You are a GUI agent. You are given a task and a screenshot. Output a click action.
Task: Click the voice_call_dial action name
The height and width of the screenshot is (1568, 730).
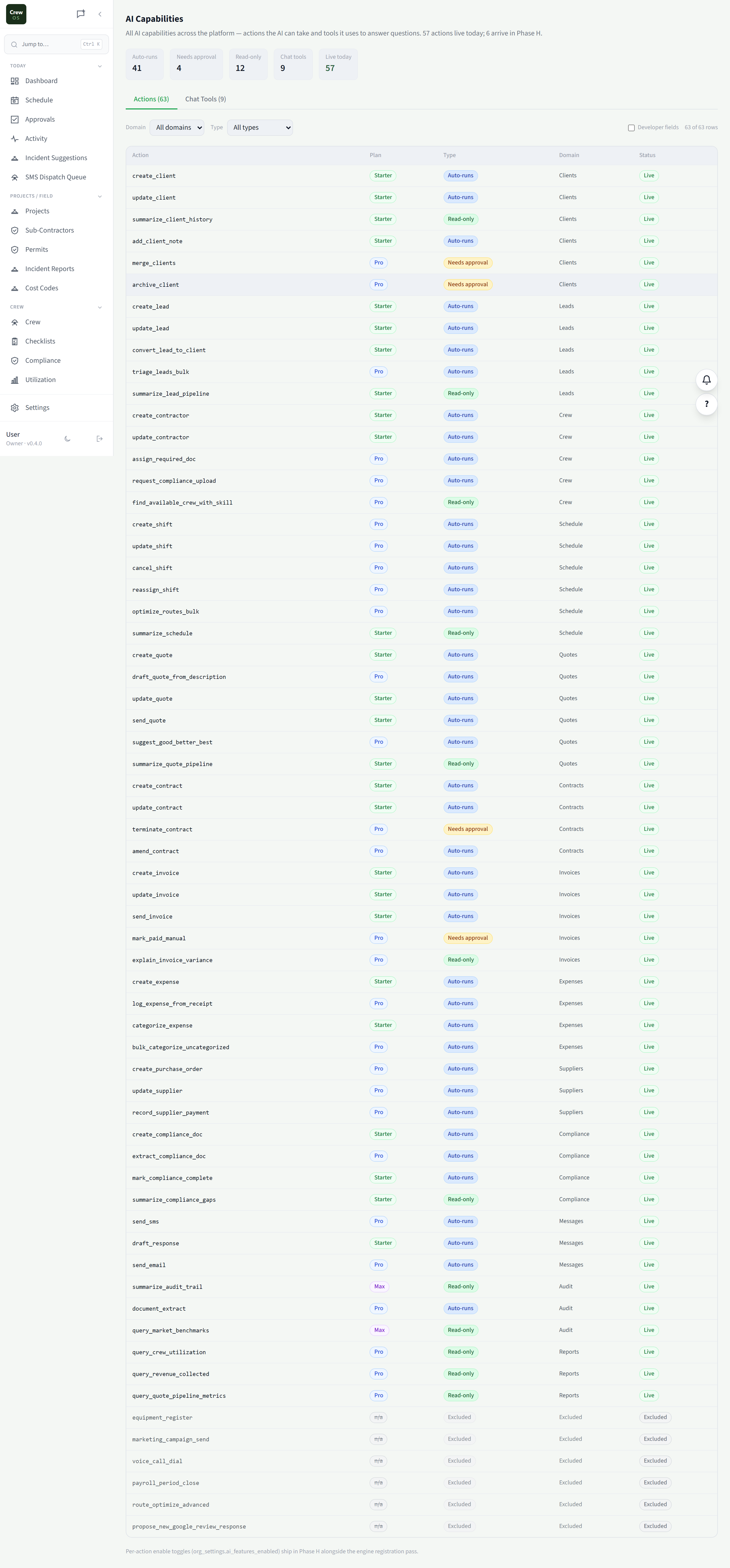(157, 1461)
